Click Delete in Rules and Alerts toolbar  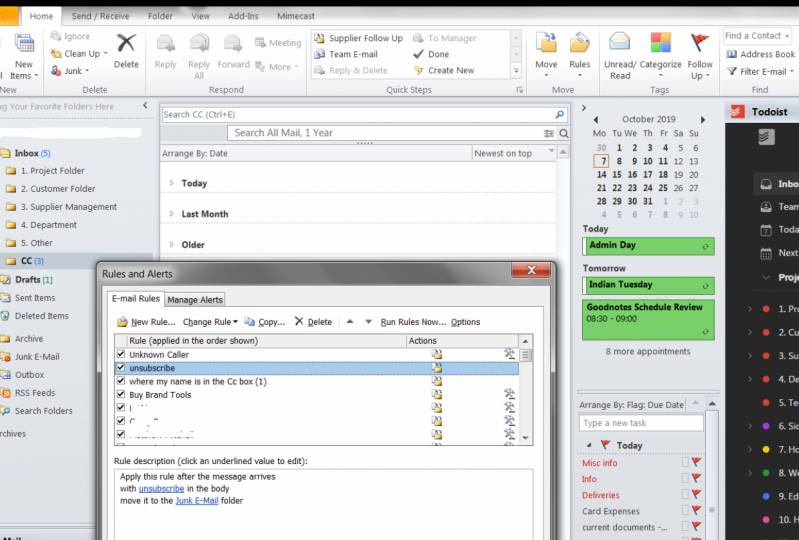(313, 321)
